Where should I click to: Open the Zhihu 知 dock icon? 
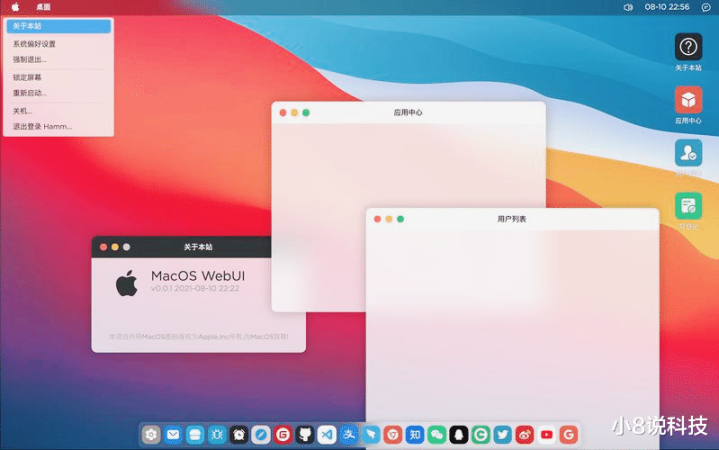coord(415,434)
